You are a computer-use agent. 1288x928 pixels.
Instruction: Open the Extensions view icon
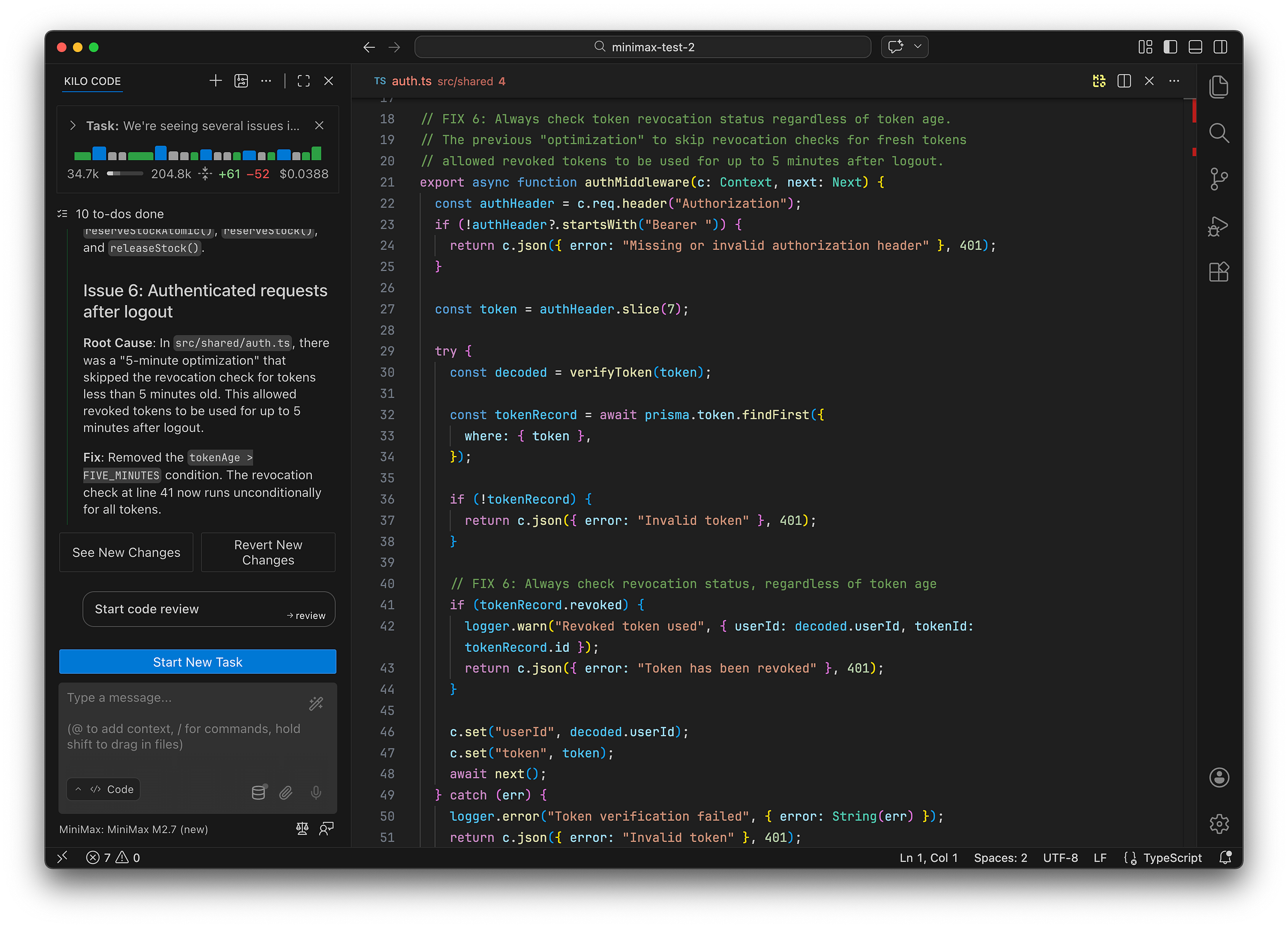click(x=1218, y=272)
